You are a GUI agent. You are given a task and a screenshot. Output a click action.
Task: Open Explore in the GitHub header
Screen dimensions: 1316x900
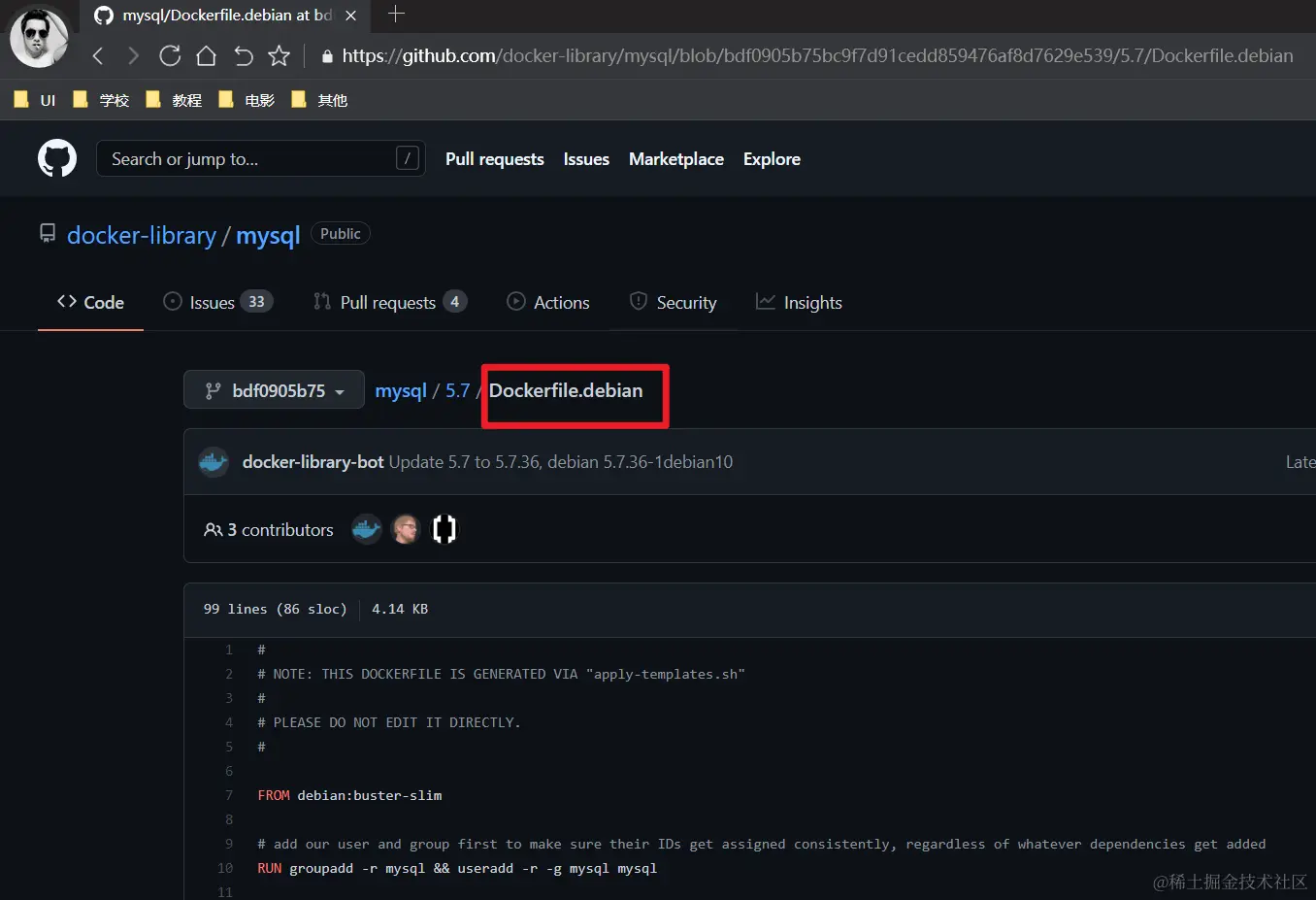[x=772, y=159]
